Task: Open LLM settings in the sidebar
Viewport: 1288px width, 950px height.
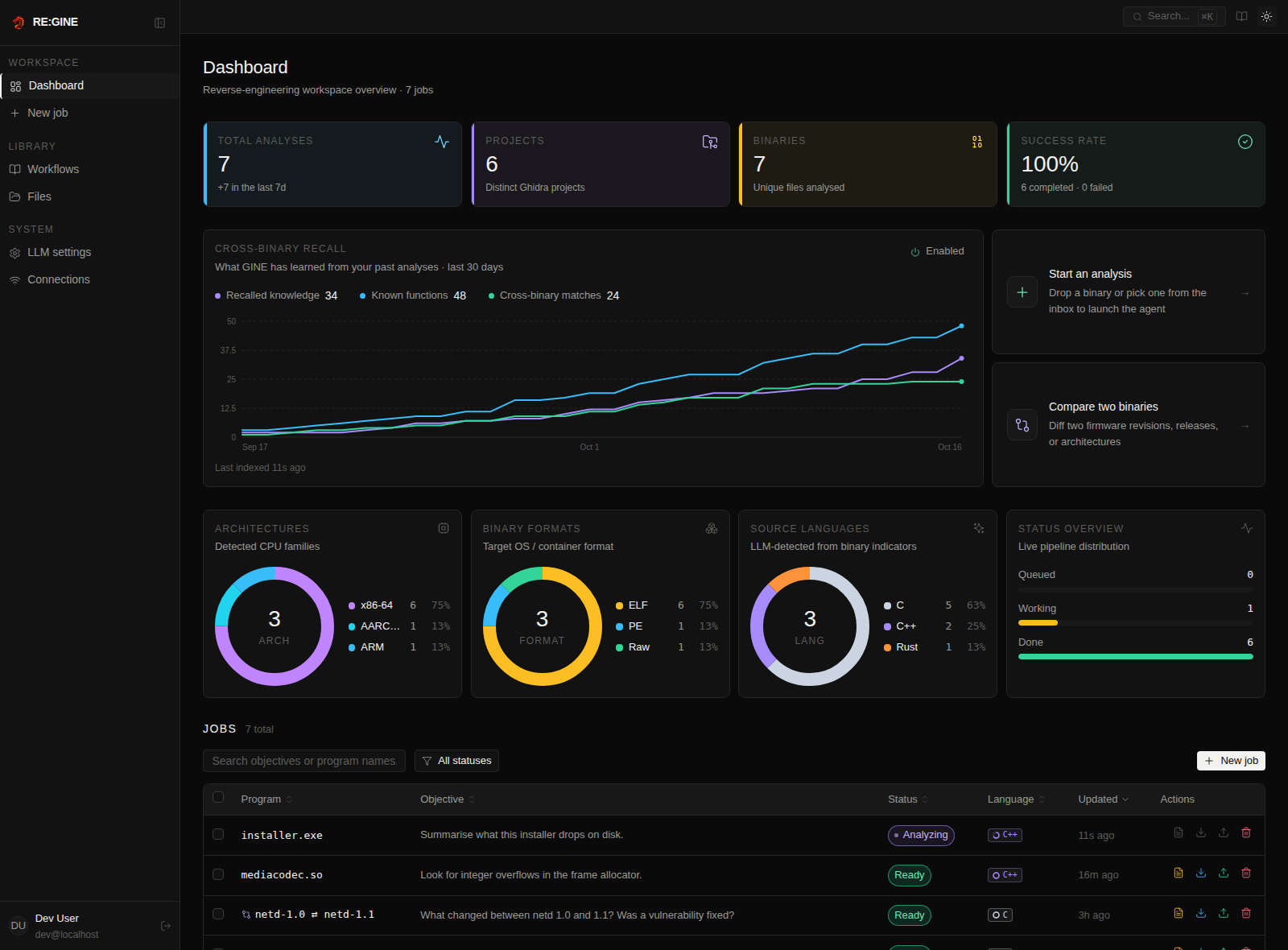Action: point(90,252)
